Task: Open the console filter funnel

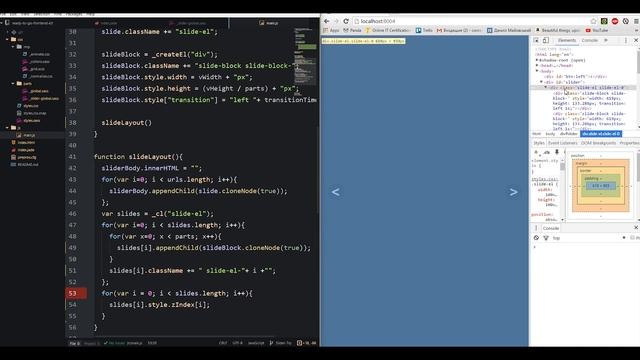Action: point(546,238)
